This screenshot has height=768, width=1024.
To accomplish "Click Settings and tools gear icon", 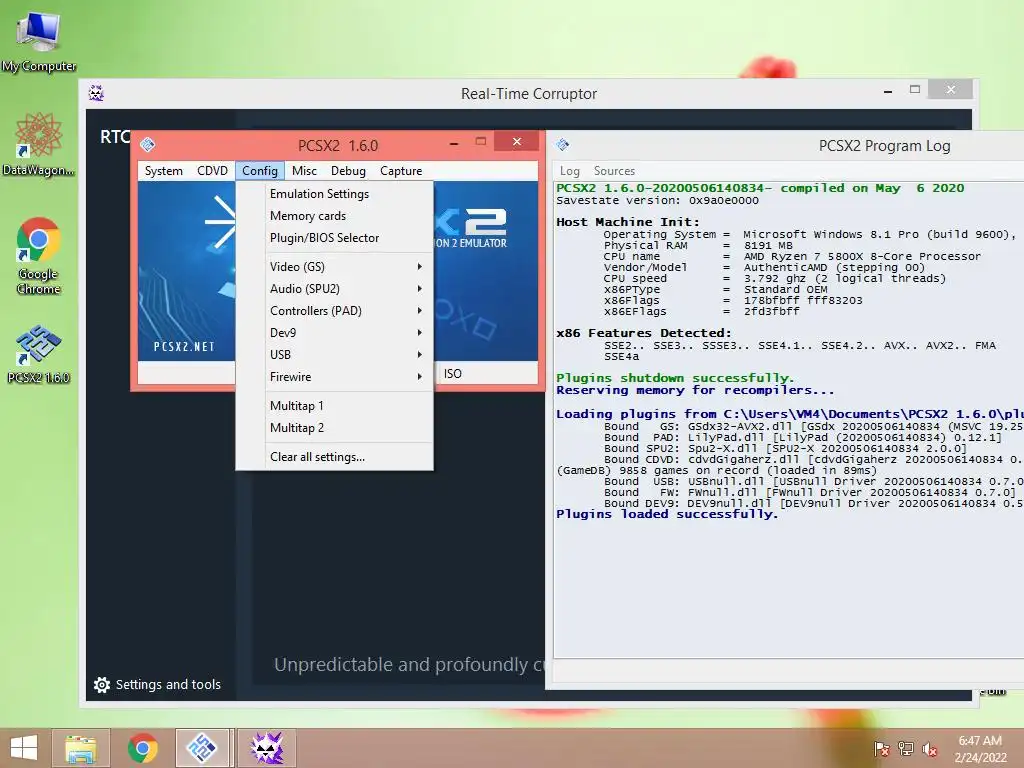I will point(102,684).
